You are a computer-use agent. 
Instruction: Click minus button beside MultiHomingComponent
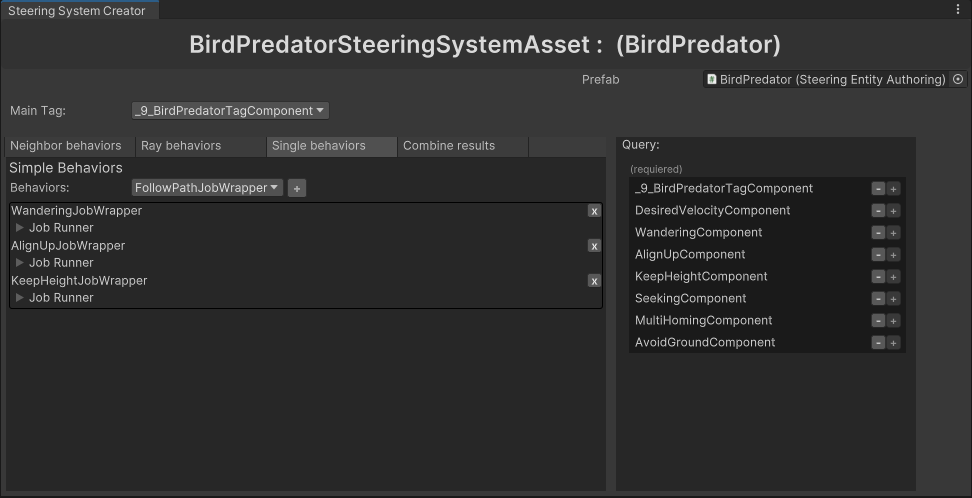[878, 321]
